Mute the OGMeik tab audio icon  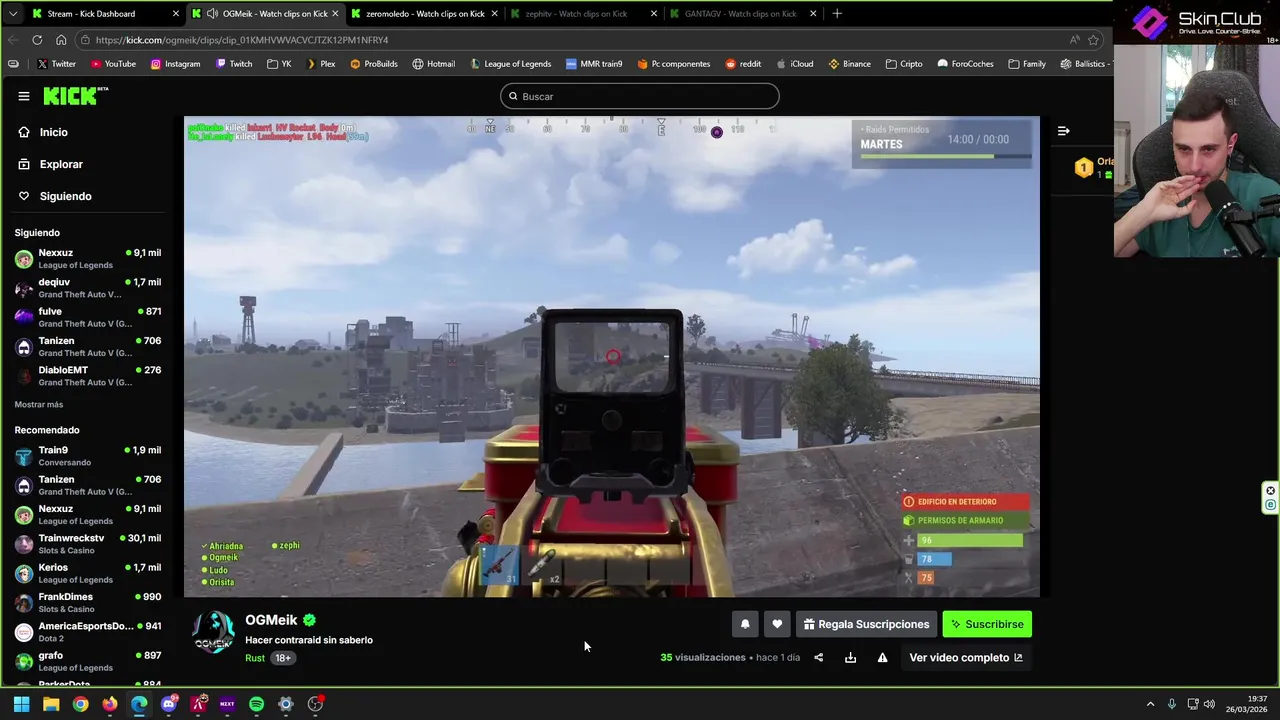coord(212,14)
